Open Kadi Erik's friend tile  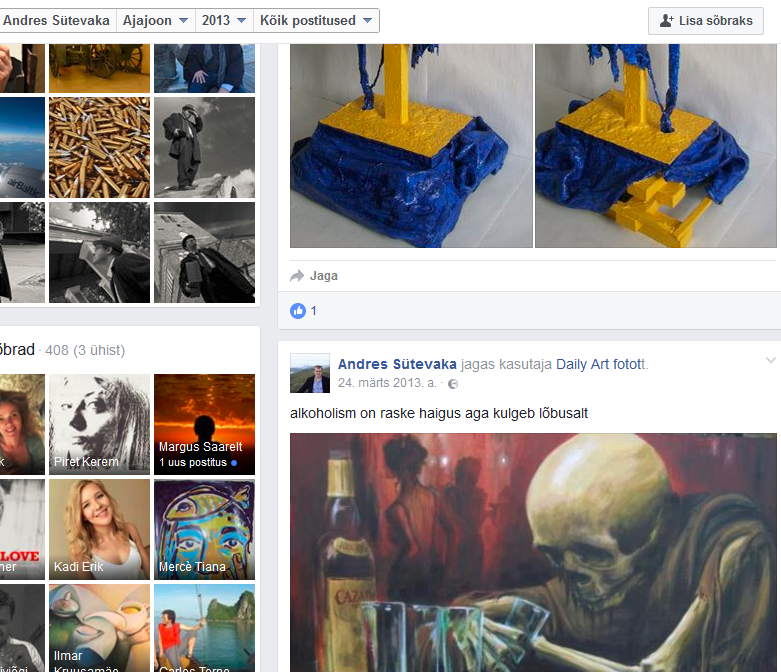coord(100,530)
